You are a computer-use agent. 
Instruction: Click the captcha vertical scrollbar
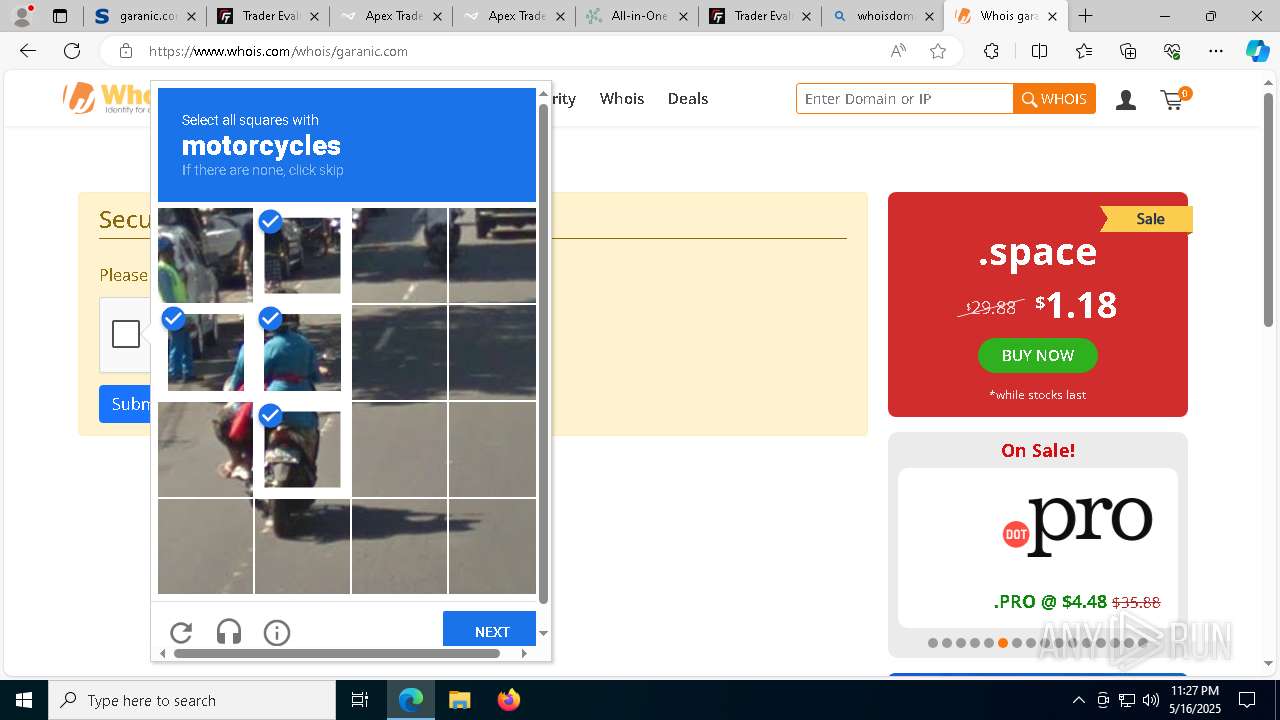pos(544,354)
